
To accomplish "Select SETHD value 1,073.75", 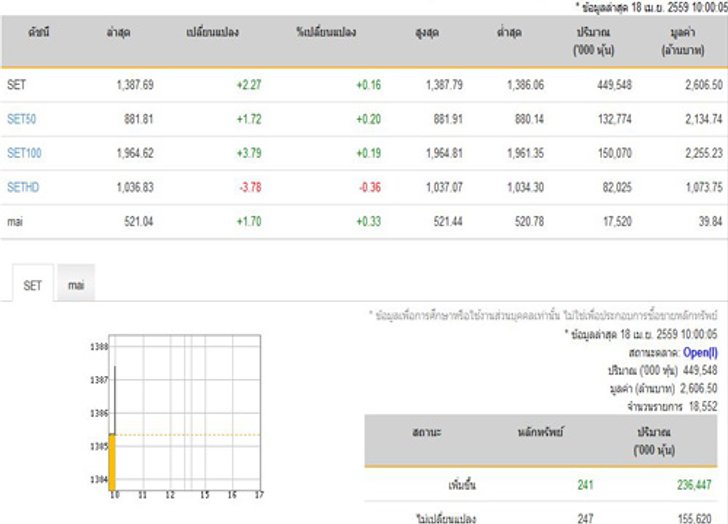I will pos(704,188).
